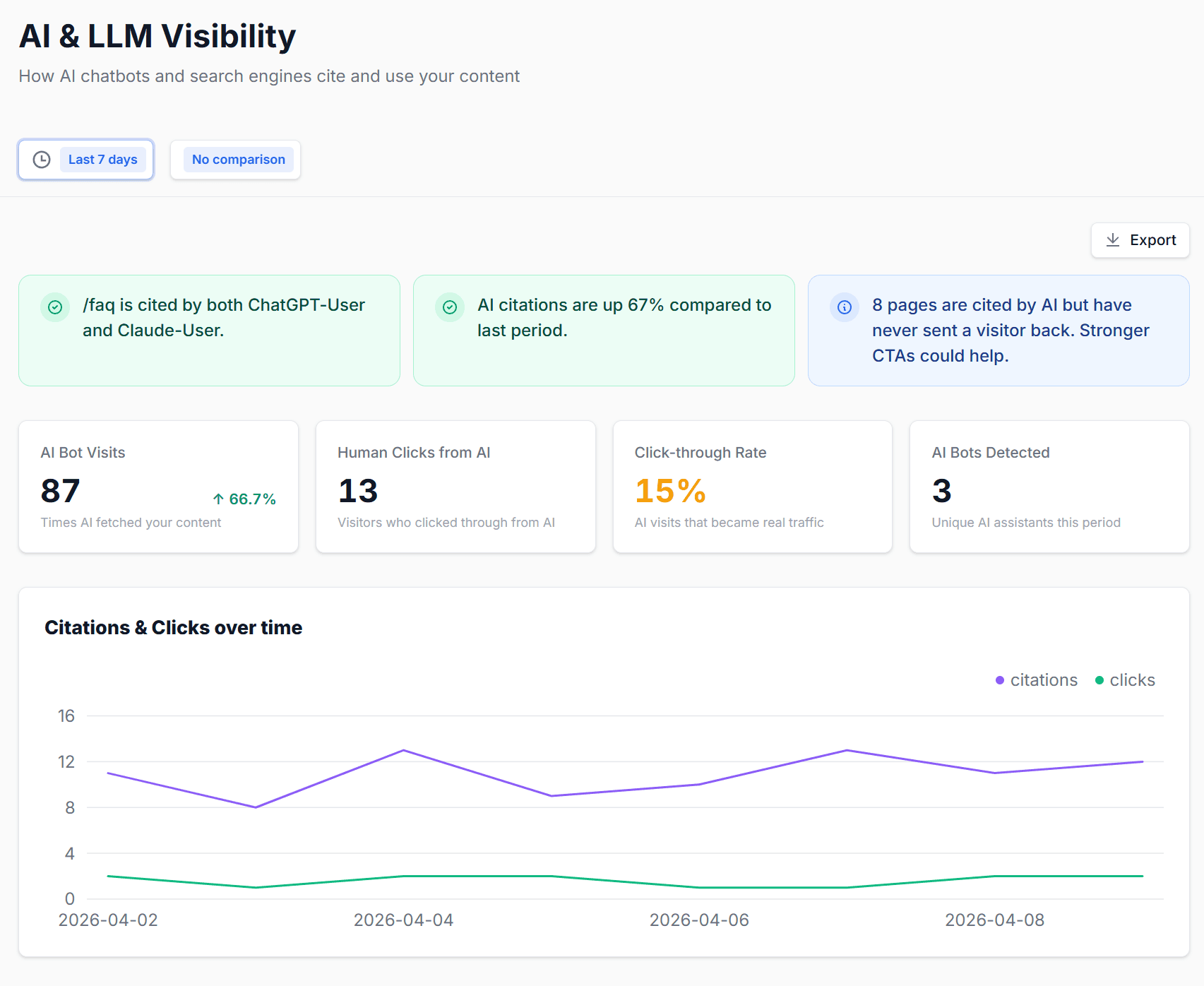Screen dimensions: 1204x986
Task: Click the green legend dot for clicks
Action: click(x=1099, y=680)
